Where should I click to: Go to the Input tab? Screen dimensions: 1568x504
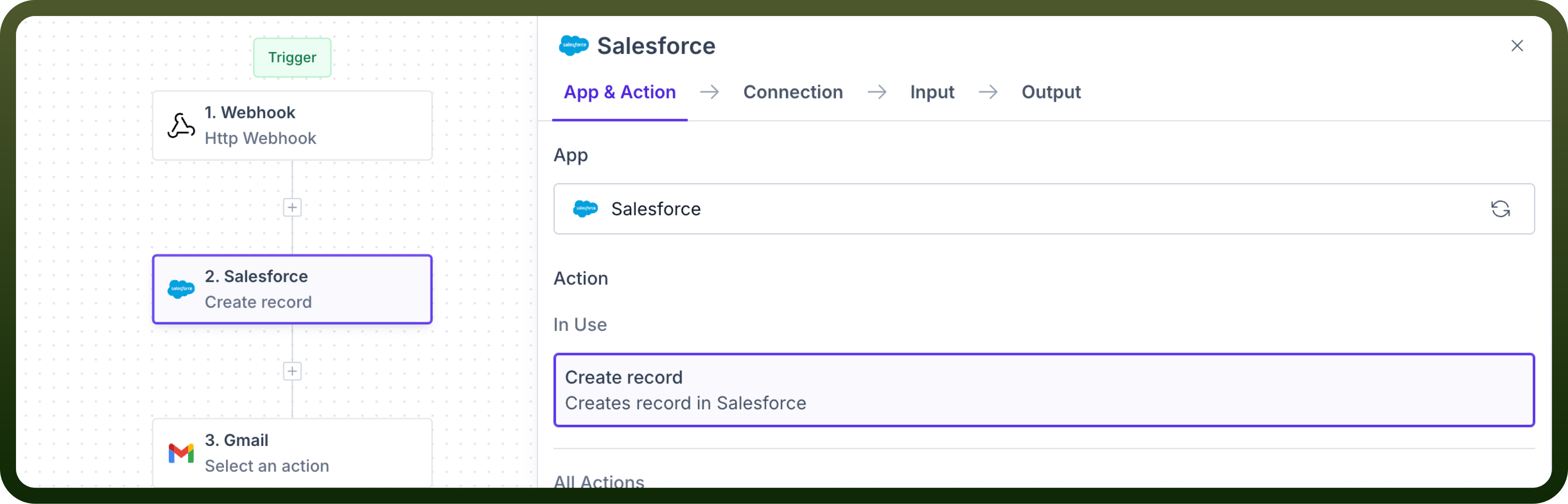pyautogui.click(x=932, y=92)
